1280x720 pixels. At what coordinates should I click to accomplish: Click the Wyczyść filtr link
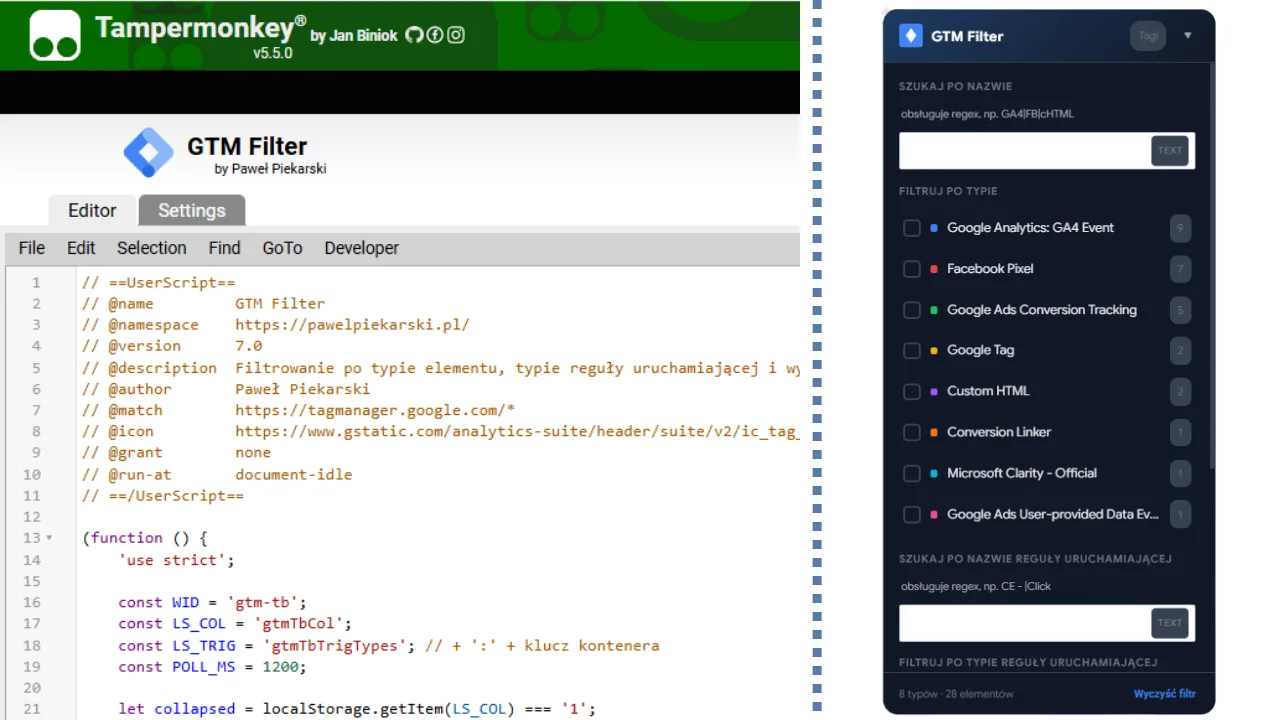pos(1164,694)
